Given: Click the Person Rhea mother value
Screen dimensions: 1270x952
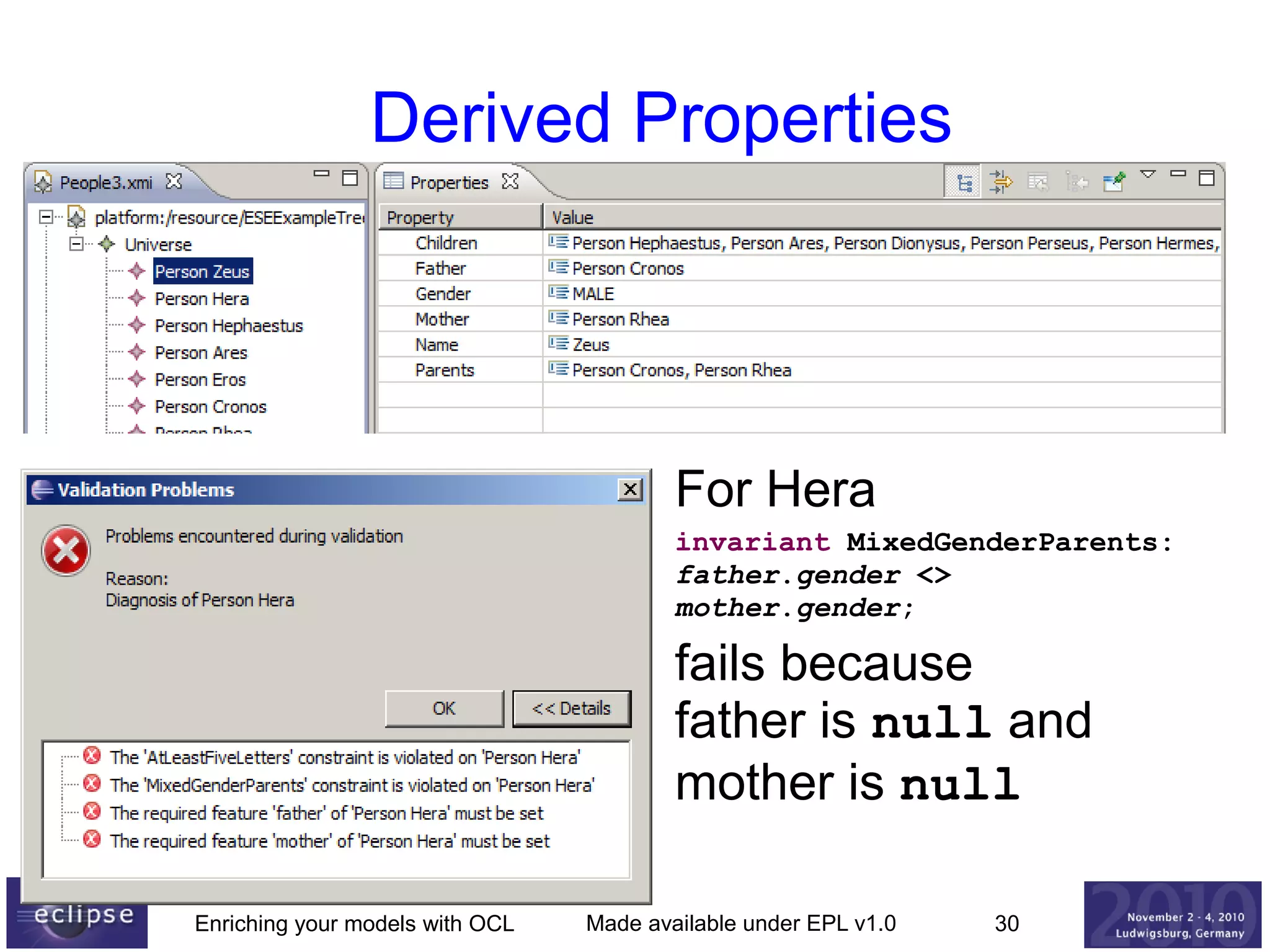Looking at the screenshot, I should (621, 319).
